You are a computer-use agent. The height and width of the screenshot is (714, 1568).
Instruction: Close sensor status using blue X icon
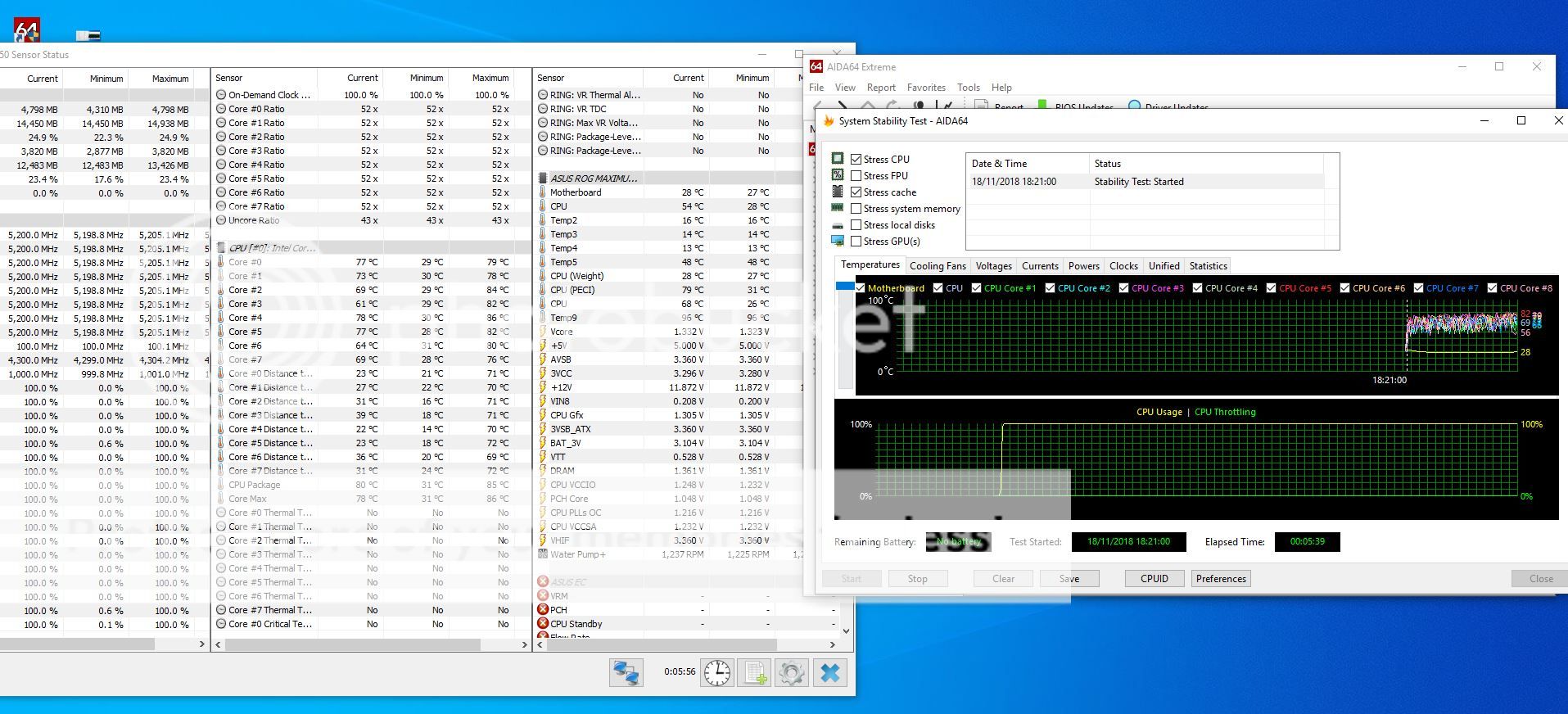coord(829,673)
